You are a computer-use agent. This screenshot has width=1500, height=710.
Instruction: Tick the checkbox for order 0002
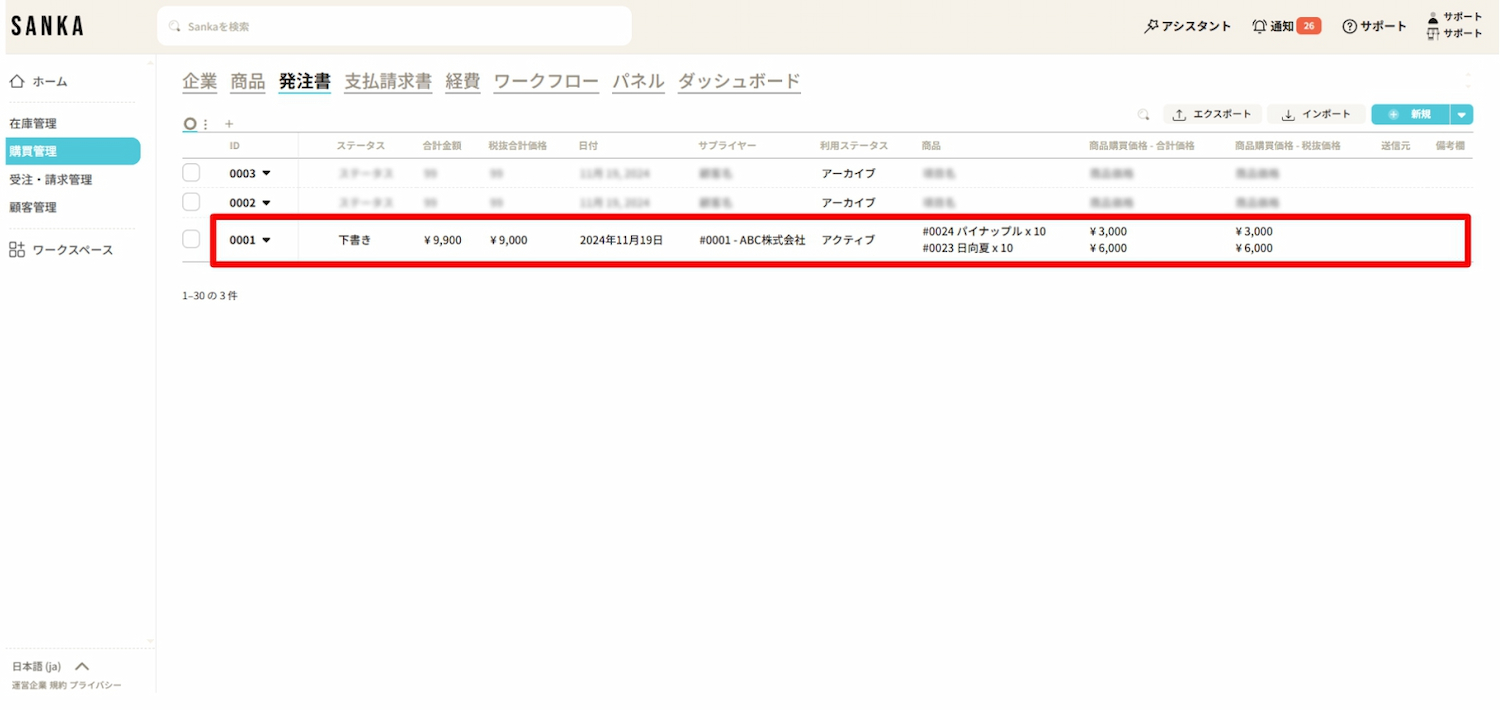point(191,202)
